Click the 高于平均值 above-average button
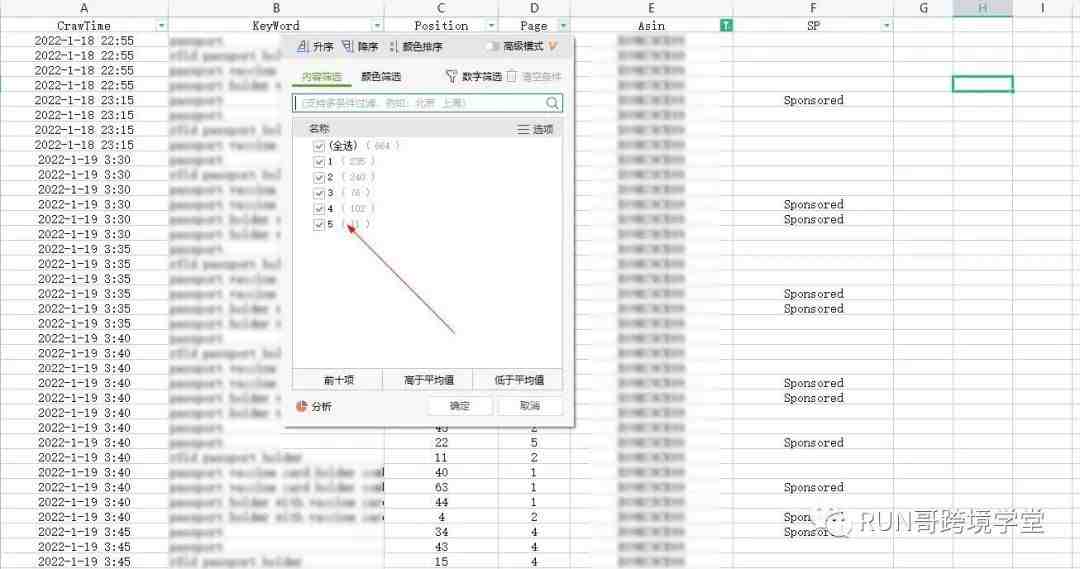Screen dimensions: 1080x569 (428, 380)
